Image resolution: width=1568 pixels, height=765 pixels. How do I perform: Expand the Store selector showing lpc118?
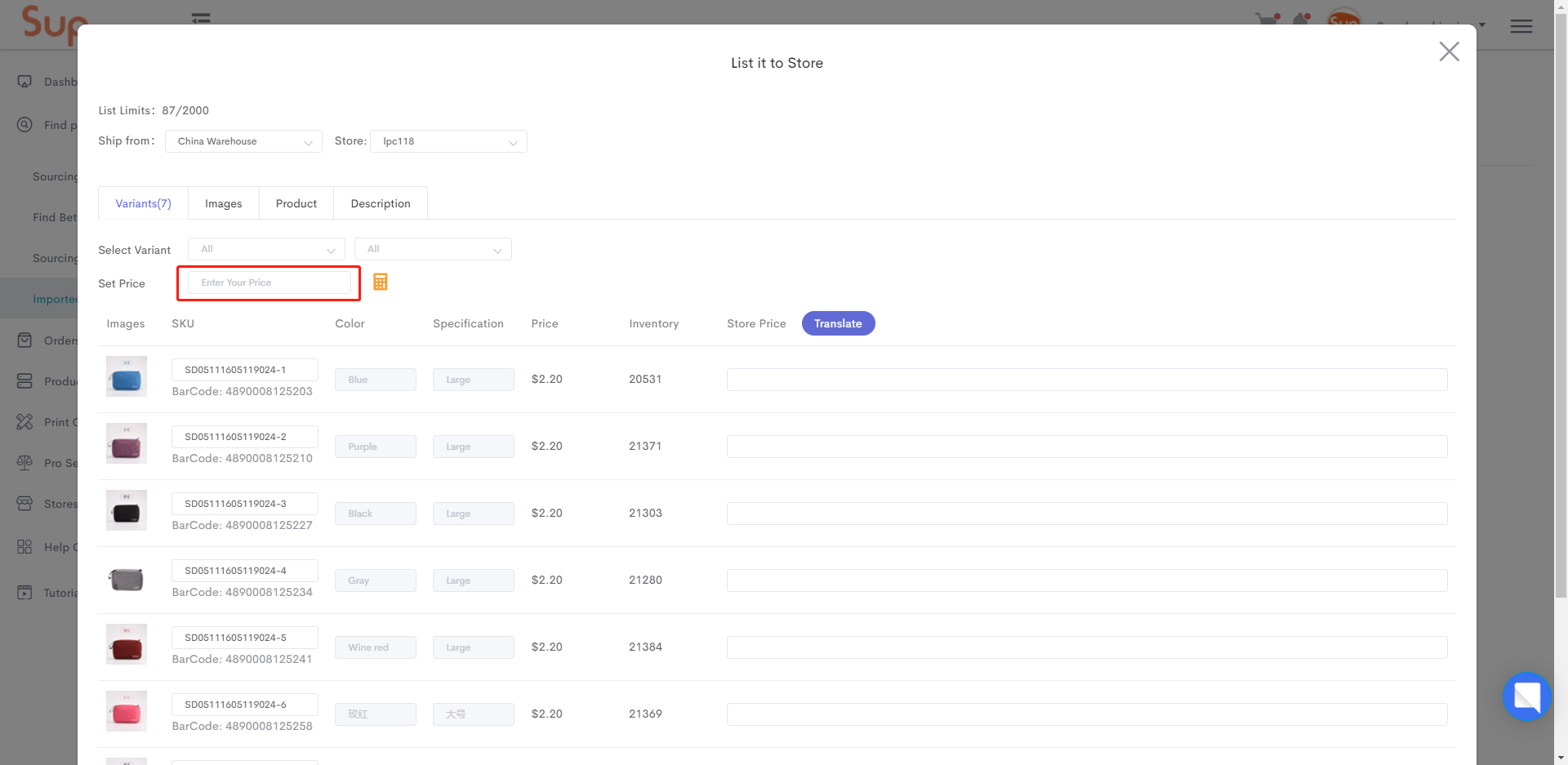448,140
